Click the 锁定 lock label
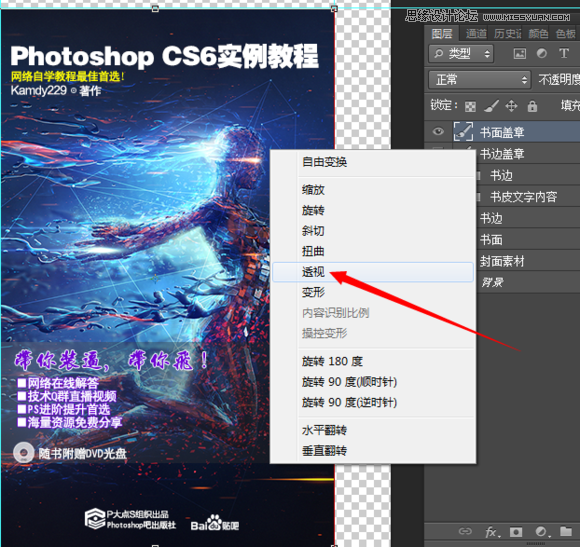 point(444,105)
